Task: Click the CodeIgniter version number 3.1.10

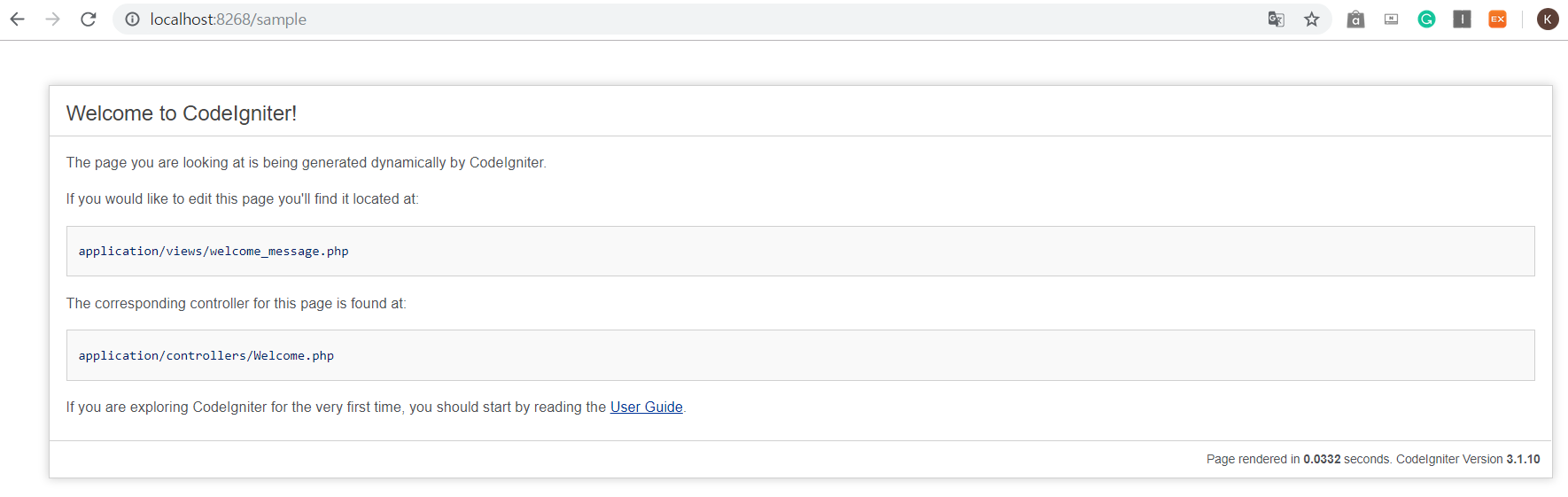Action: [1523, 459]
